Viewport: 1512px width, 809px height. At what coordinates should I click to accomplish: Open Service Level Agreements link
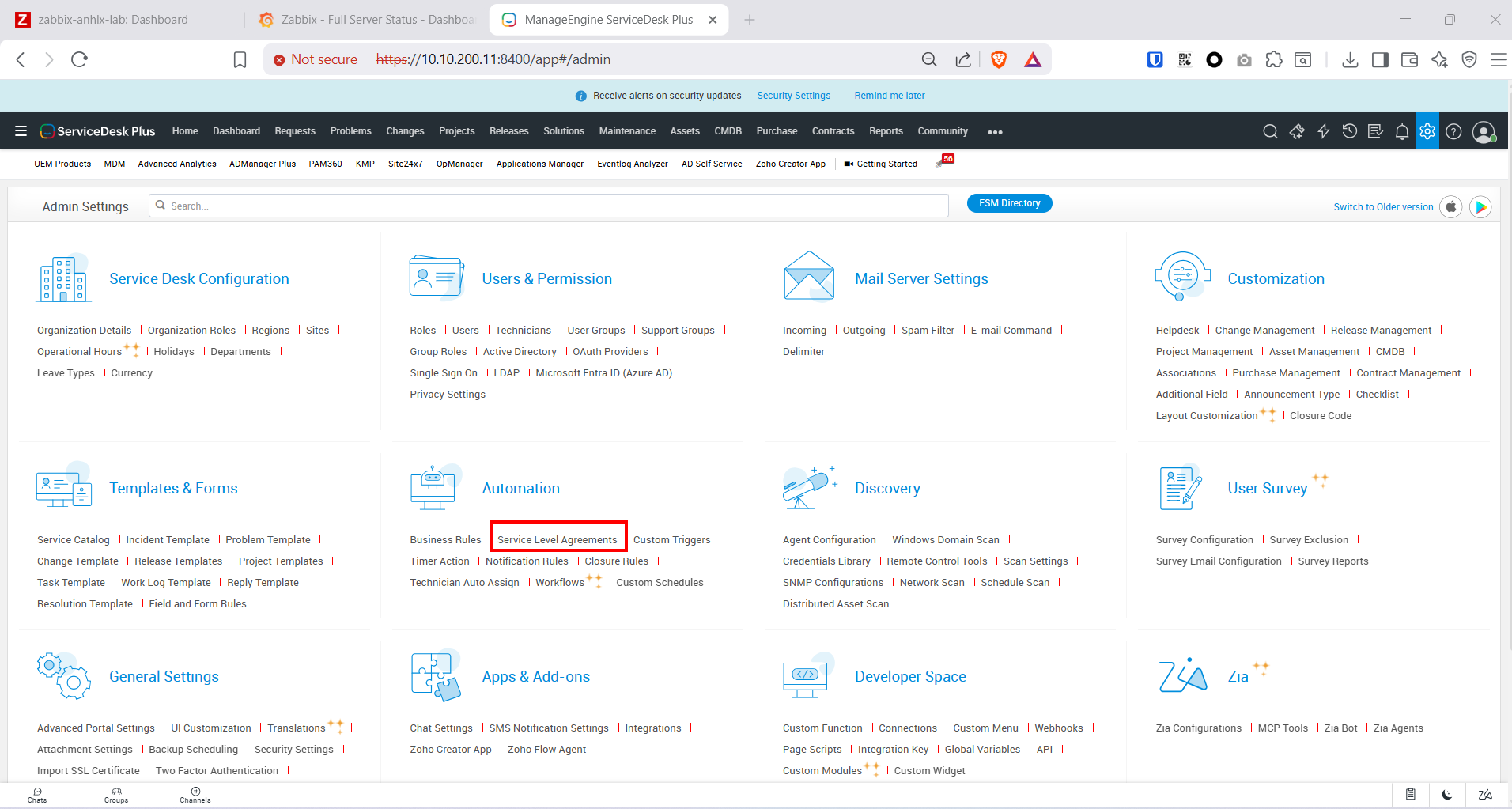pos(558,539)
